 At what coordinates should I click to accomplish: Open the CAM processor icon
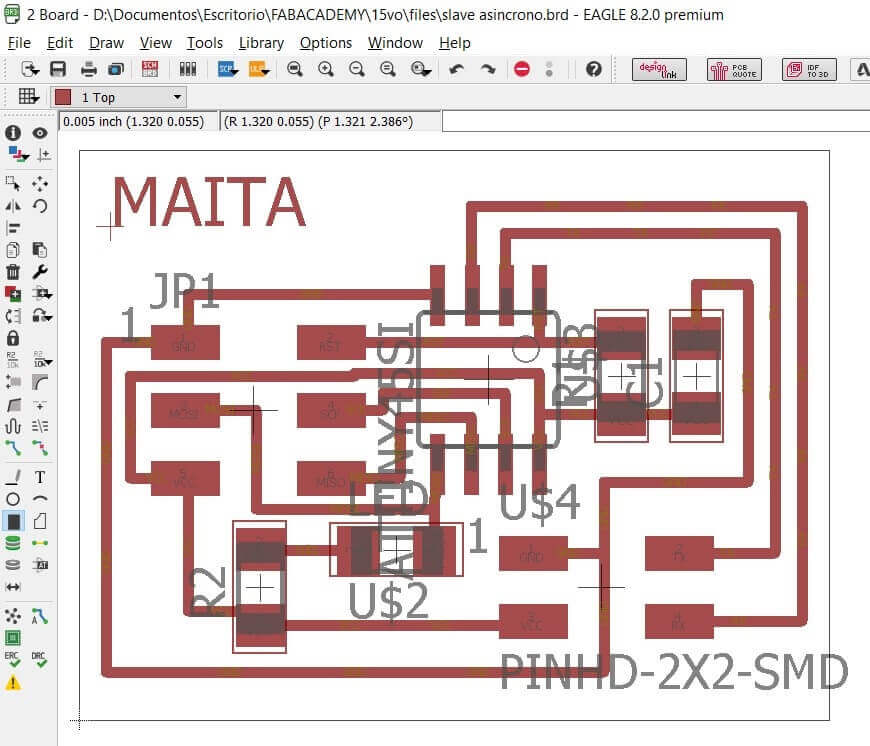click(116, 69)
